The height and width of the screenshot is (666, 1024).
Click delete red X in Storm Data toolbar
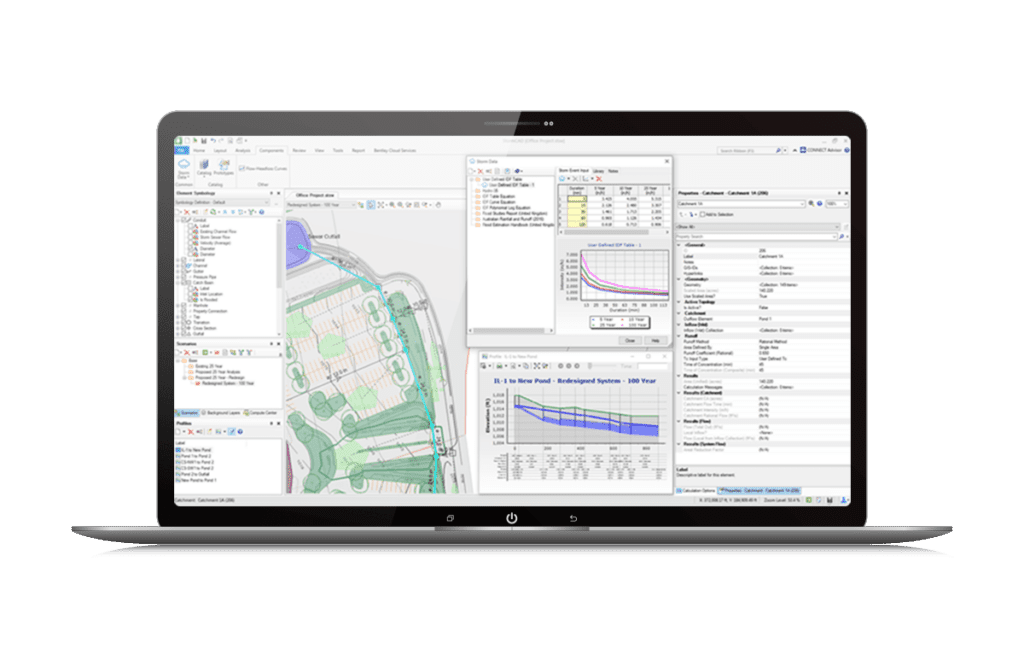click(481, 171)
